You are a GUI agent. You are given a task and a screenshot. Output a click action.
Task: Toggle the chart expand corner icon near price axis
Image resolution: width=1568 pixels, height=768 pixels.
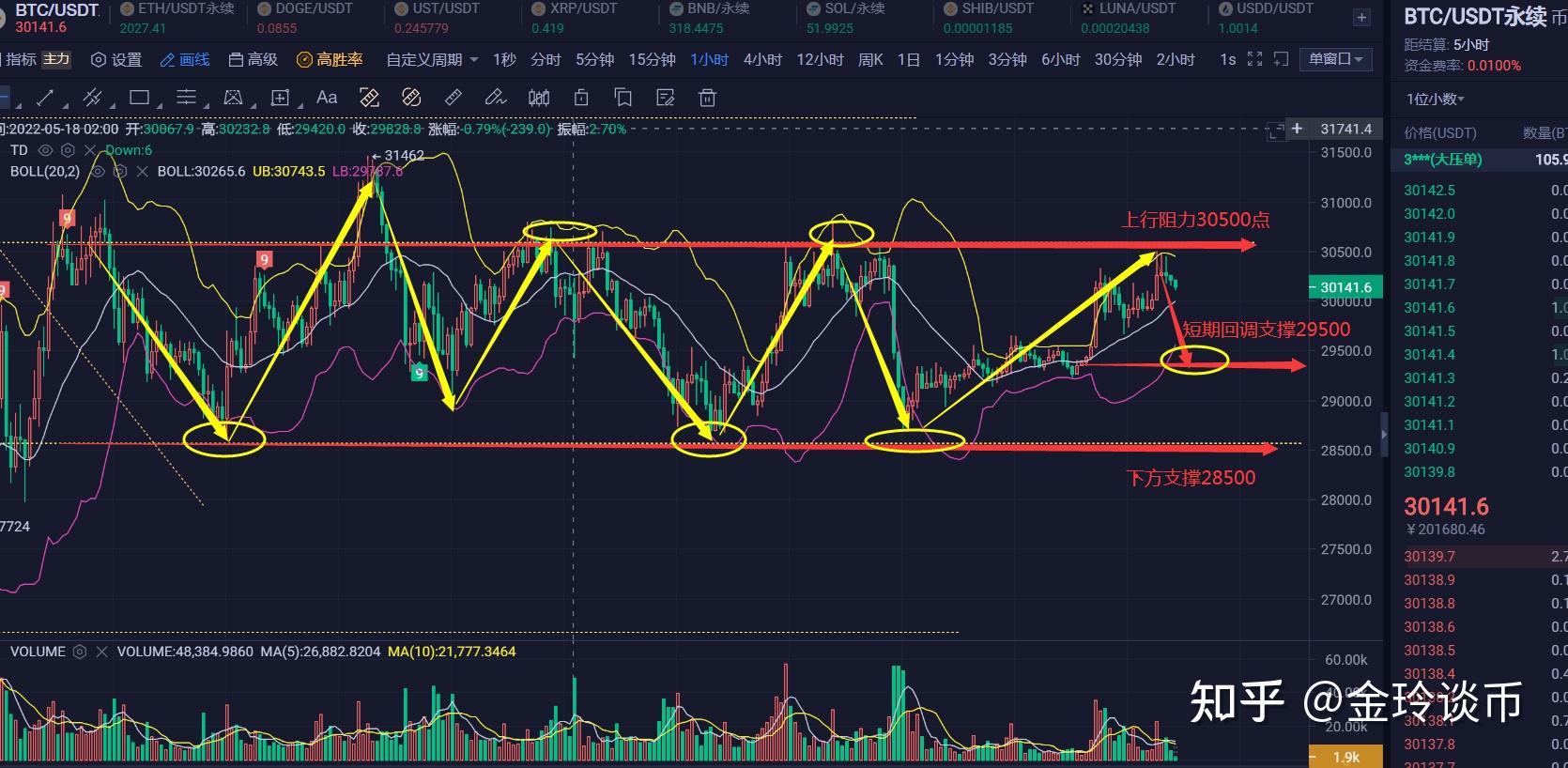[1275, 131]
